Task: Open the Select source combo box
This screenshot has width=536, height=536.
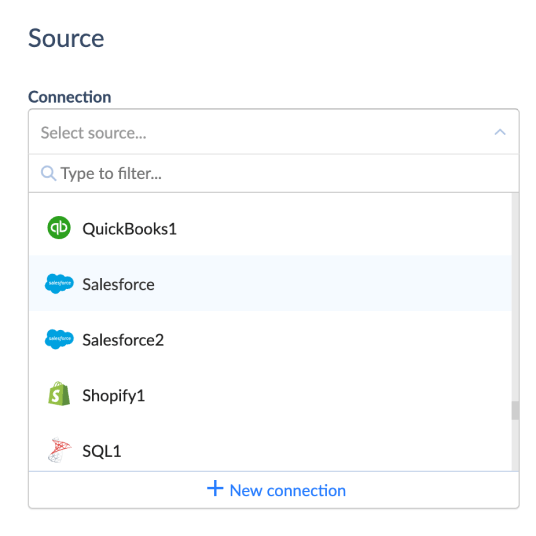Action: click(274, 132)
